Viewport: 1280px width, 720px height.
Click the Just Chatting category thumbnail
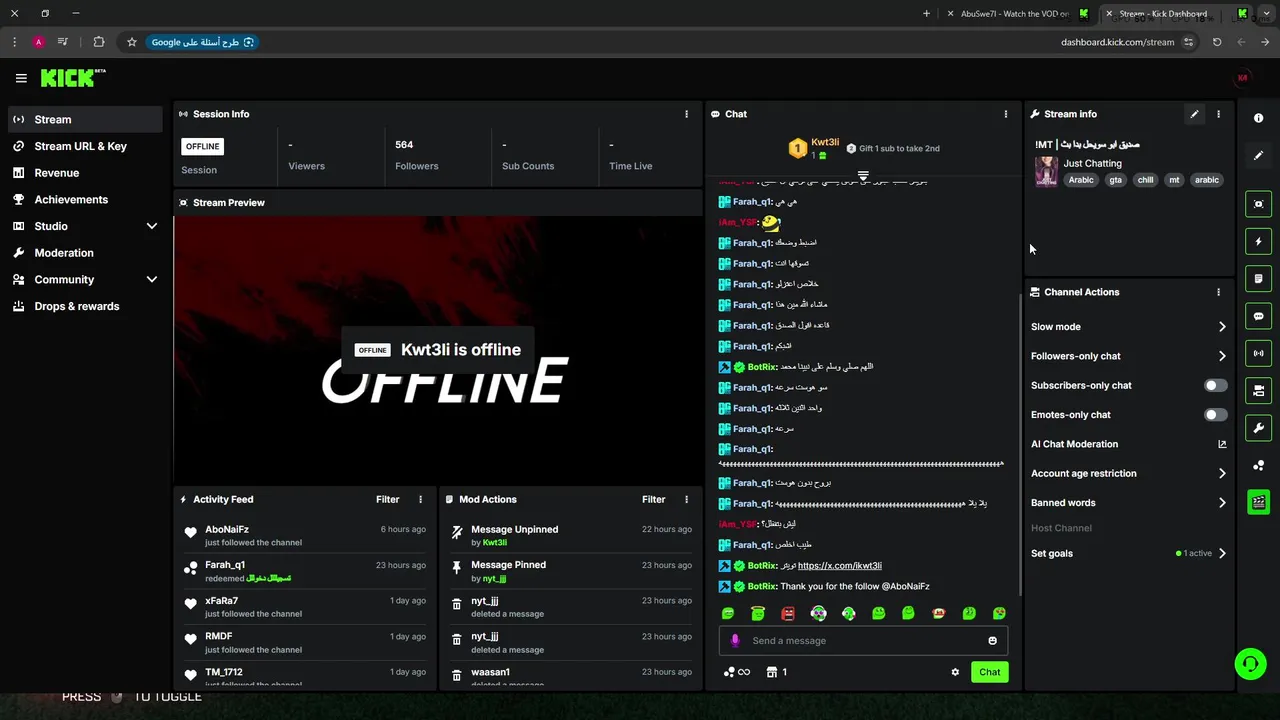pyautogui.click(x=1046, y=171)
